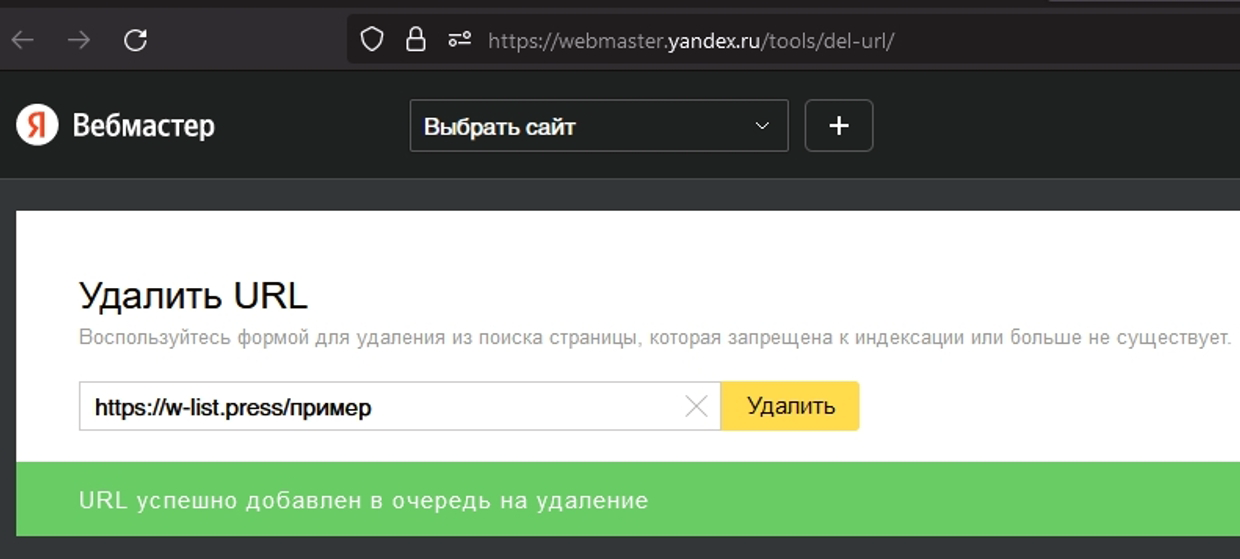Click the padlock site security icon
The height and width of the screenshot is (559, 1240).
coord(415,40)
